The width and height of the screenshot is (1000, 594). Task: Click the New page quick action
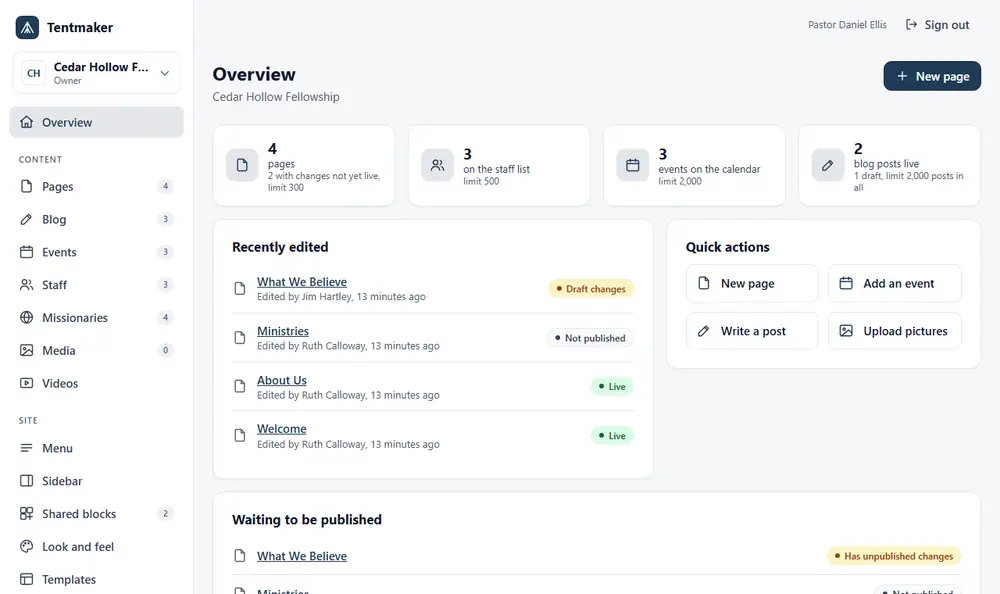coord(752,283)
